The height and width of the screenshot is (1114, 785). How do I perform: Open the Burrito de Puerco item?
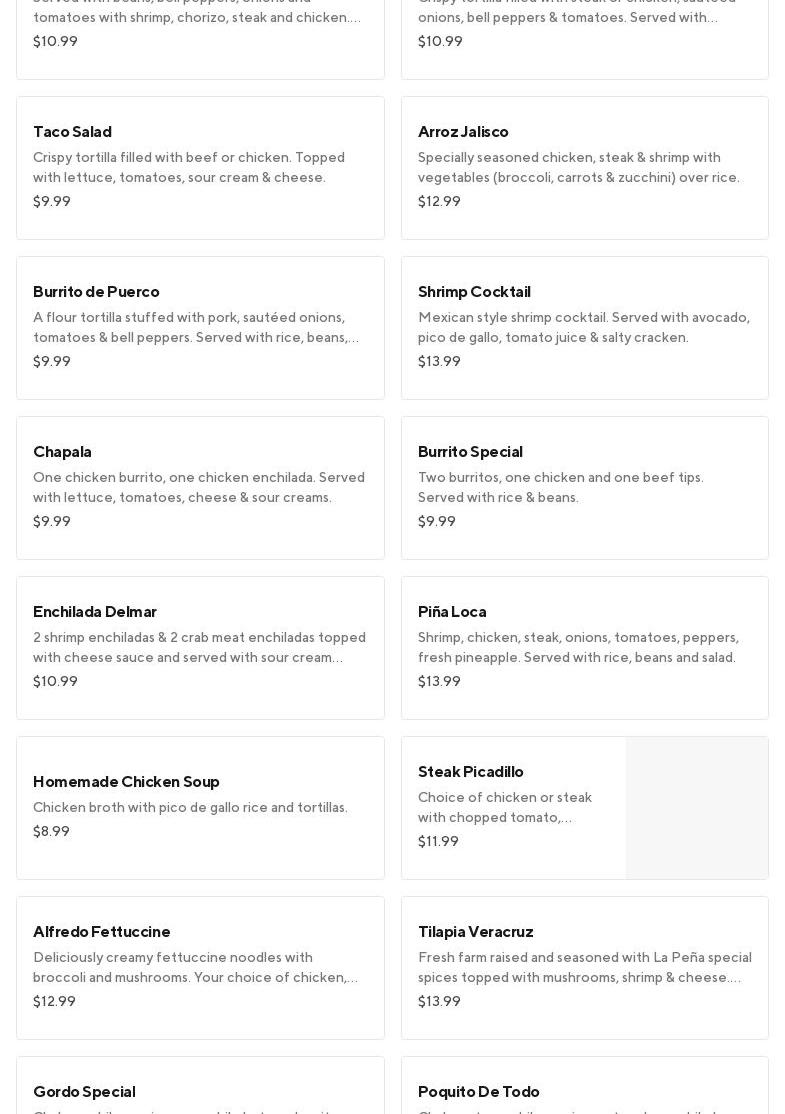200,327
